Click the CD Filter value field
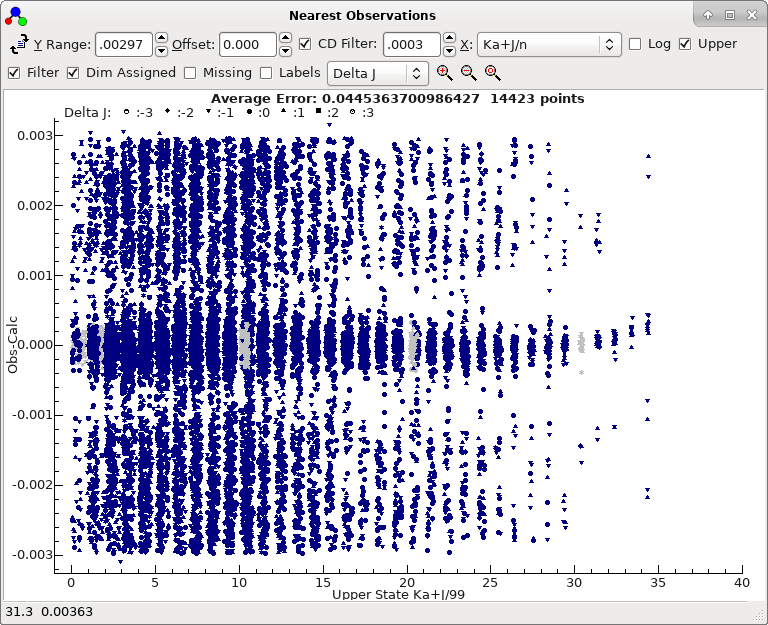The width and height of the screenshot is (768, 625). click(411, 45)
